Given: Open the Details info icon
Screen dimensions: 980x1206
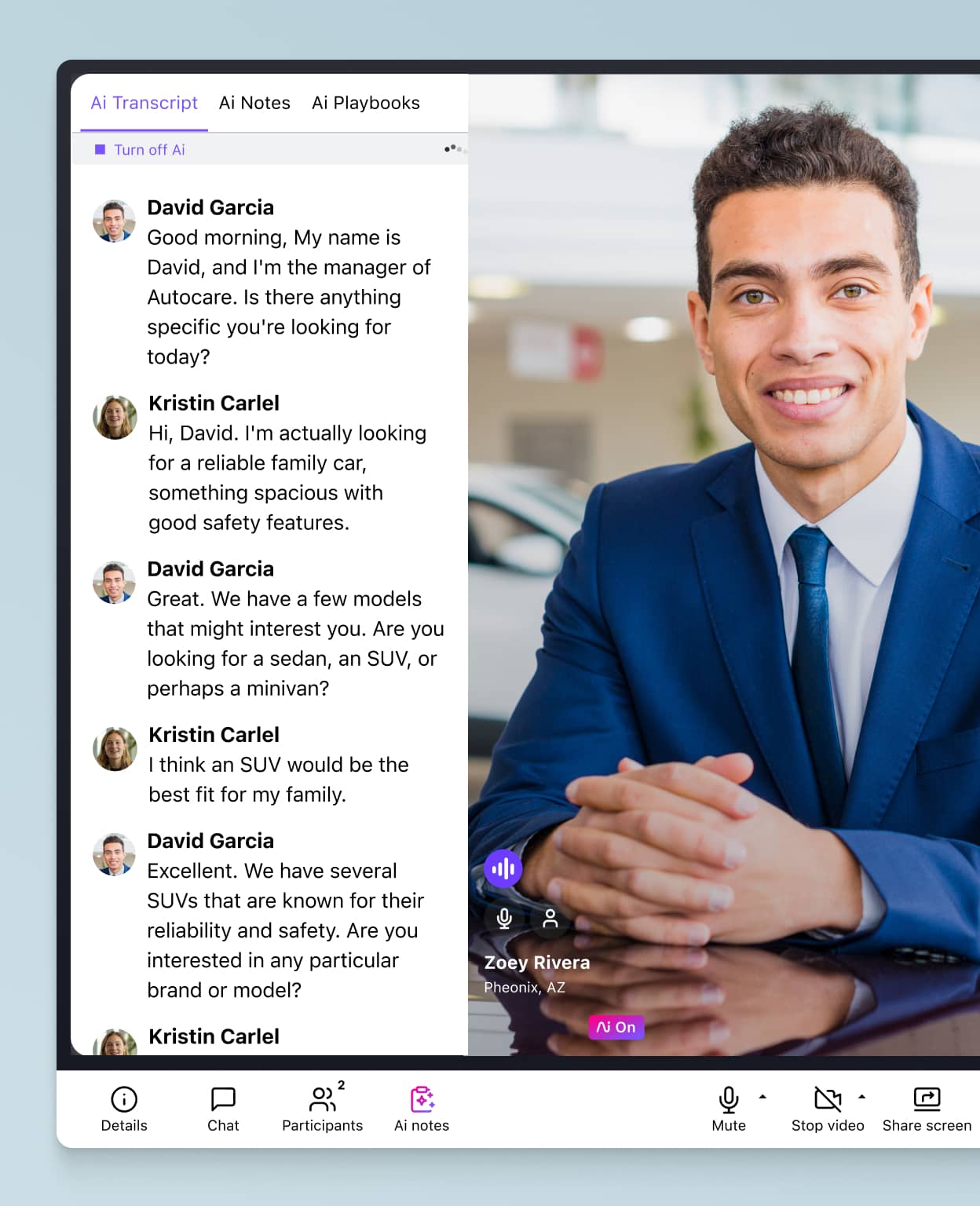Looking at the screenshot, I should (x=124, y=1099).
